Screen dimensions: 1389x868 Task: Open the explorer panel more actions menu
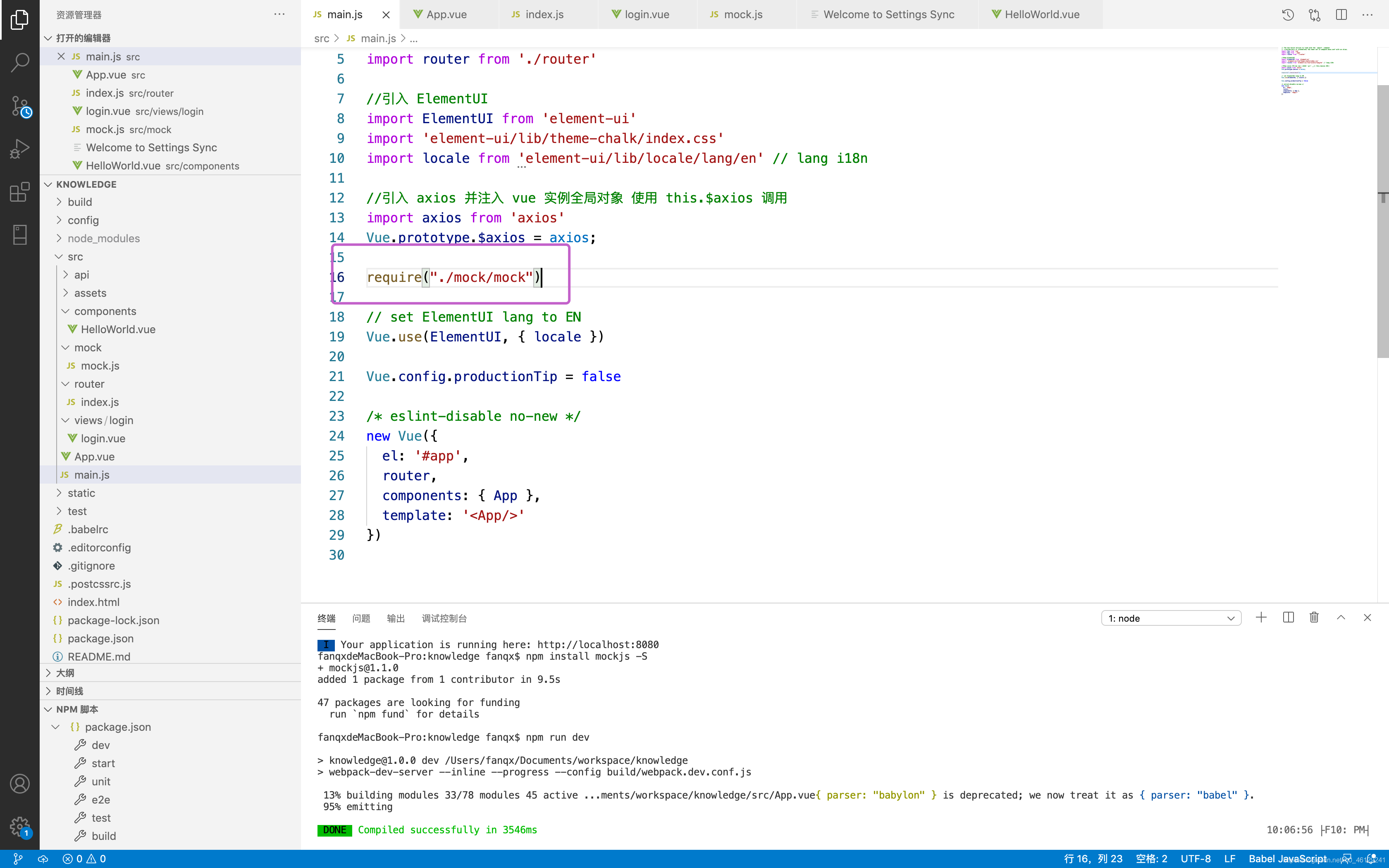coord(279,14)
